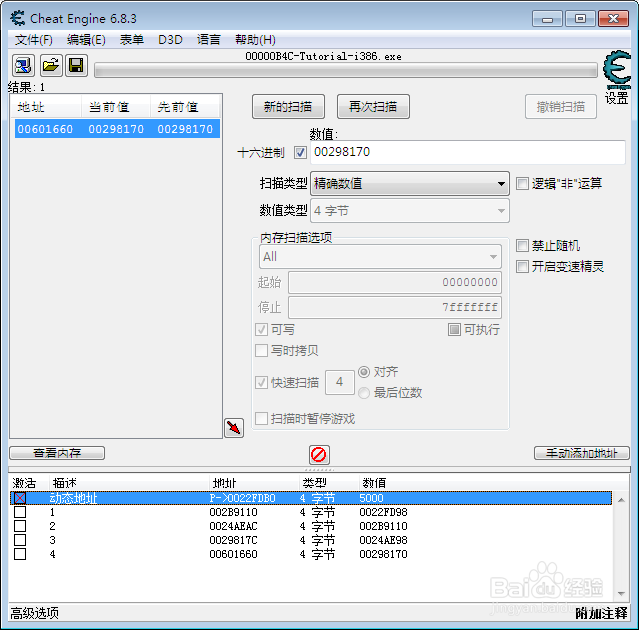Activate entry 3 checkbox in address list

(x=20, y=540)
